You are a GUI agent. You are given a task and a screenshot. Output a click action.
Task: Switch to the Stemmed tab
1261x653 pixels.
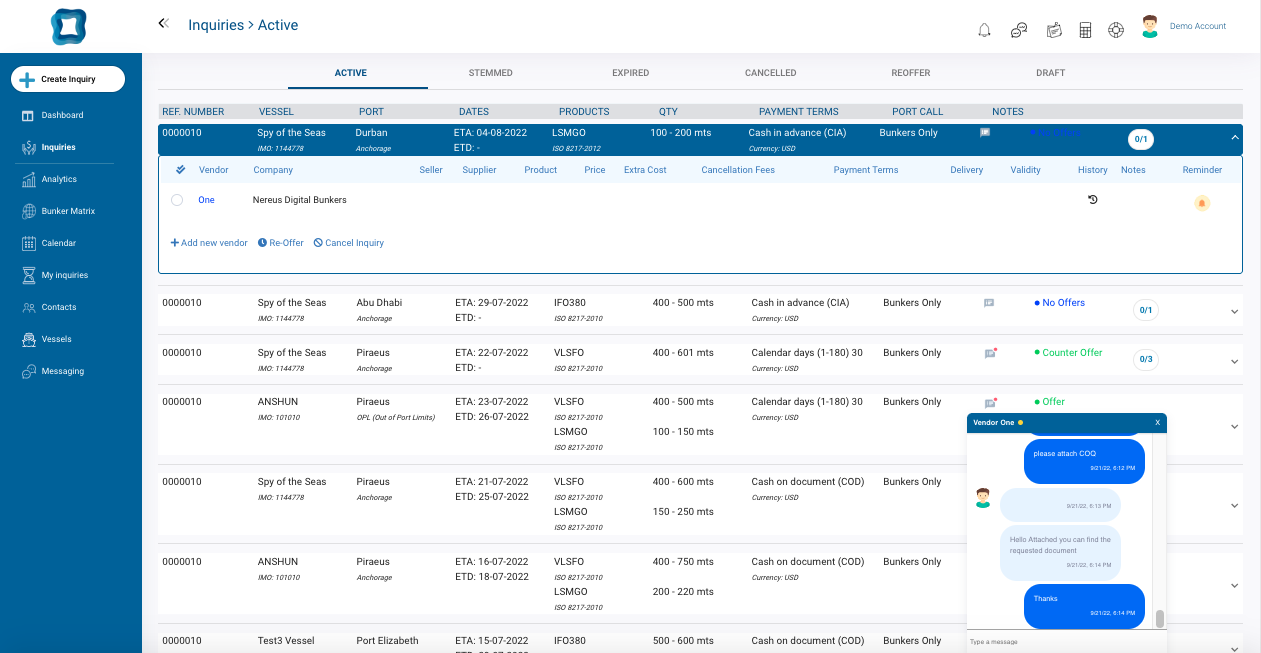click(490, 73)
